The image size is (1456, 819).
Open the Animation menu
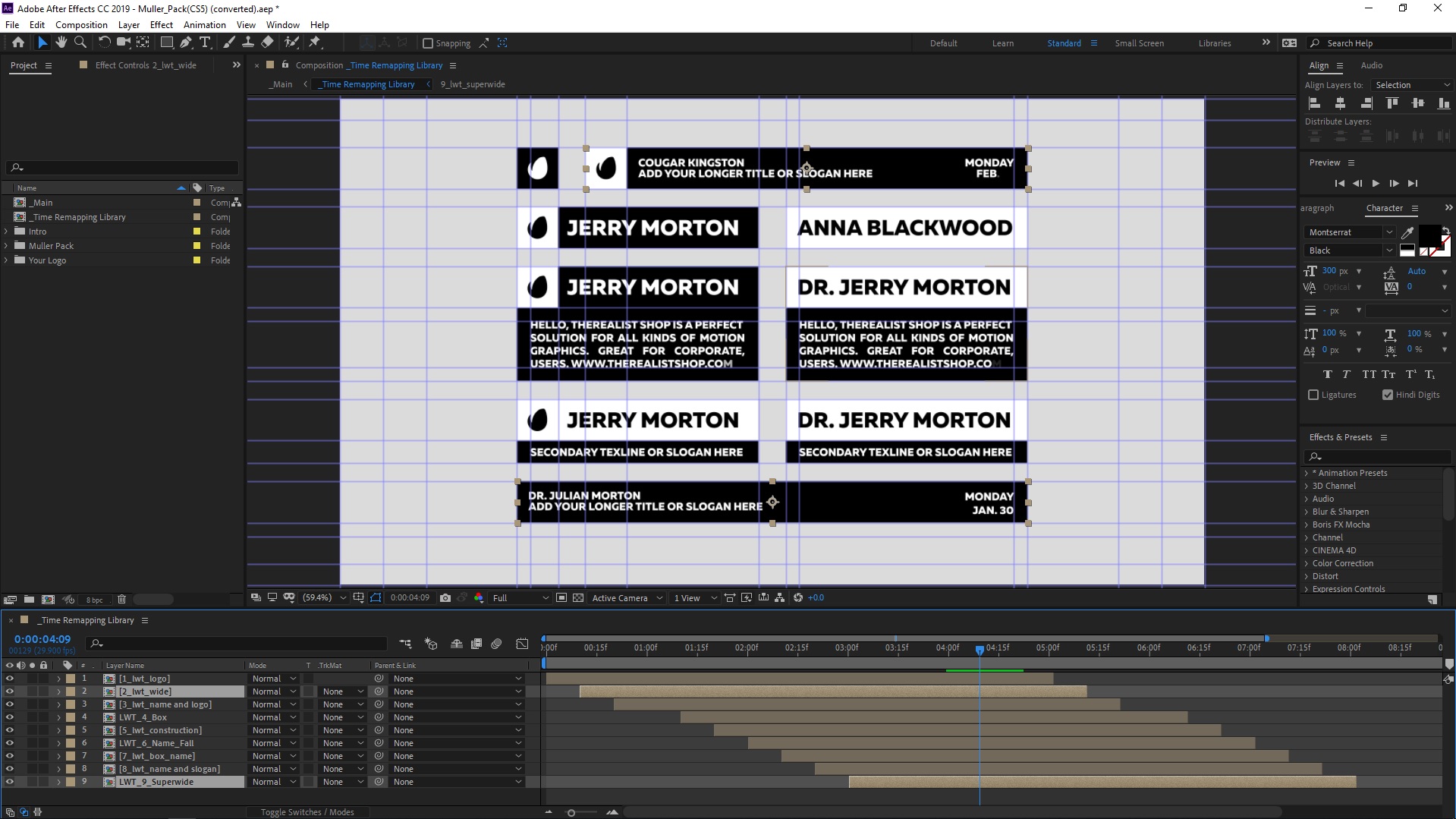coord(204,25)
